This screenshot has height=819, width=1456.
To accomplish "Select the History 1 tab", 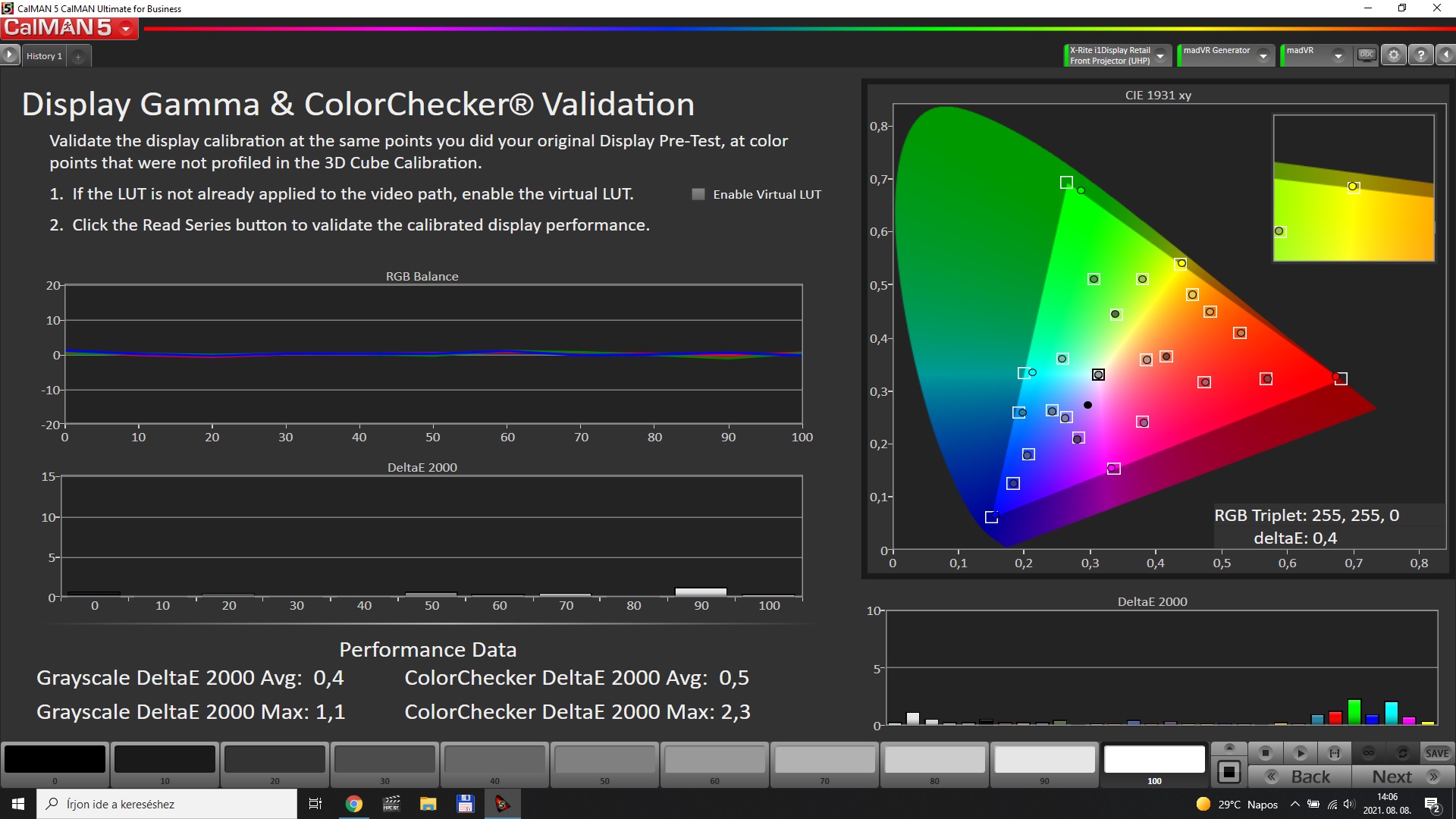I will tap(44, 56).
